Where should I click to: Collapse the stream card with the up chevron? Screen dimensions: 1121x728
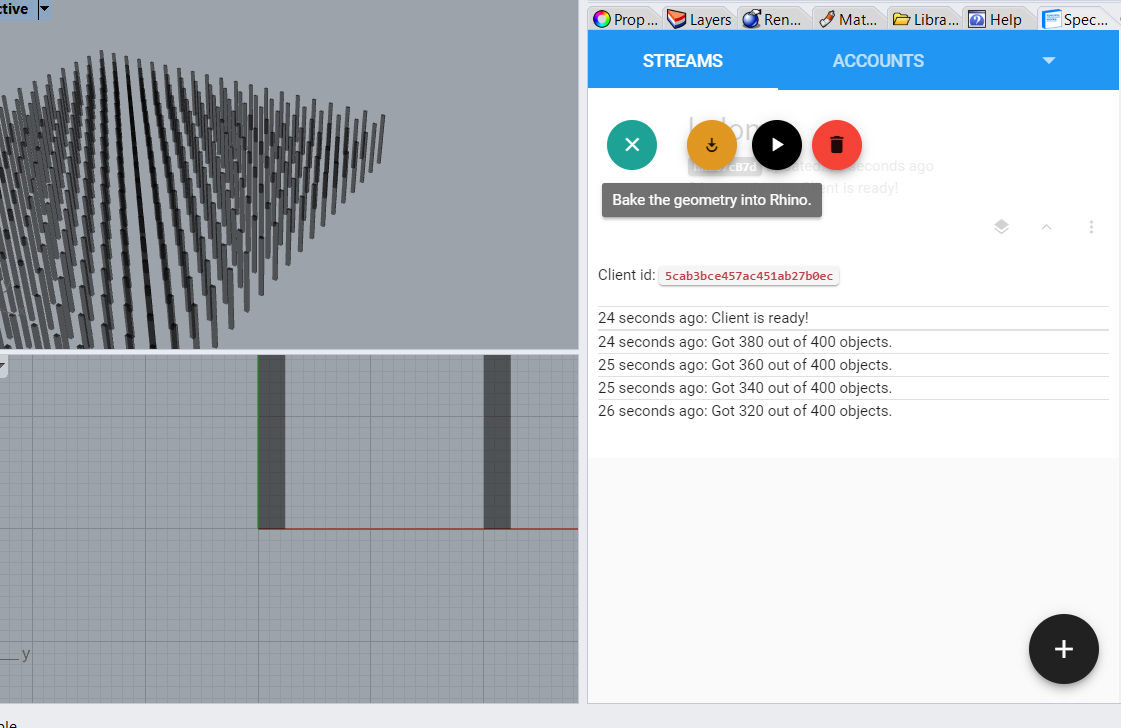(x=1046, y=227)
